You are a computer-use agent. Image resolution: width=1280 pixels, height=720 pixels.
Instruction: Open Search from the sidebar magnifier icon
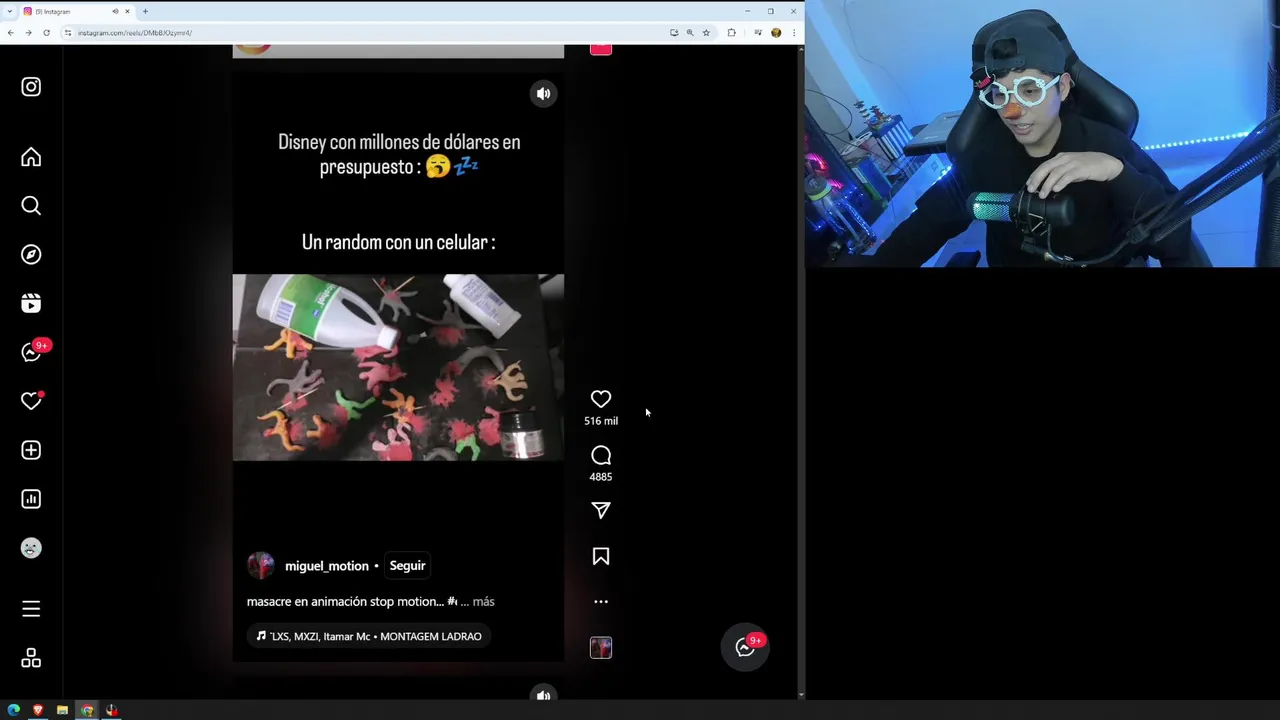(31, 206)
